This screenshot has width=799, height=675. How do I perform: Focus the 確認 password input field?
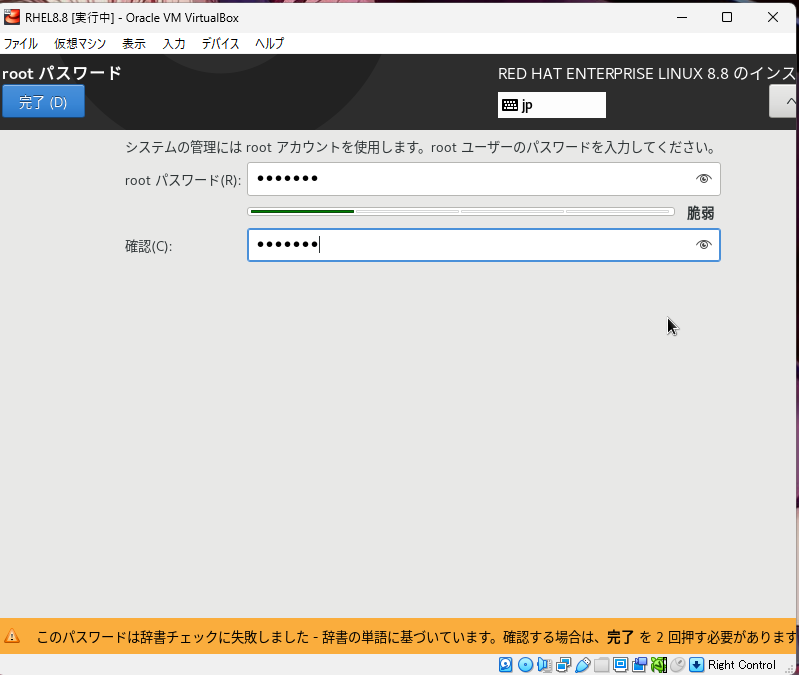tap(484, 245)
